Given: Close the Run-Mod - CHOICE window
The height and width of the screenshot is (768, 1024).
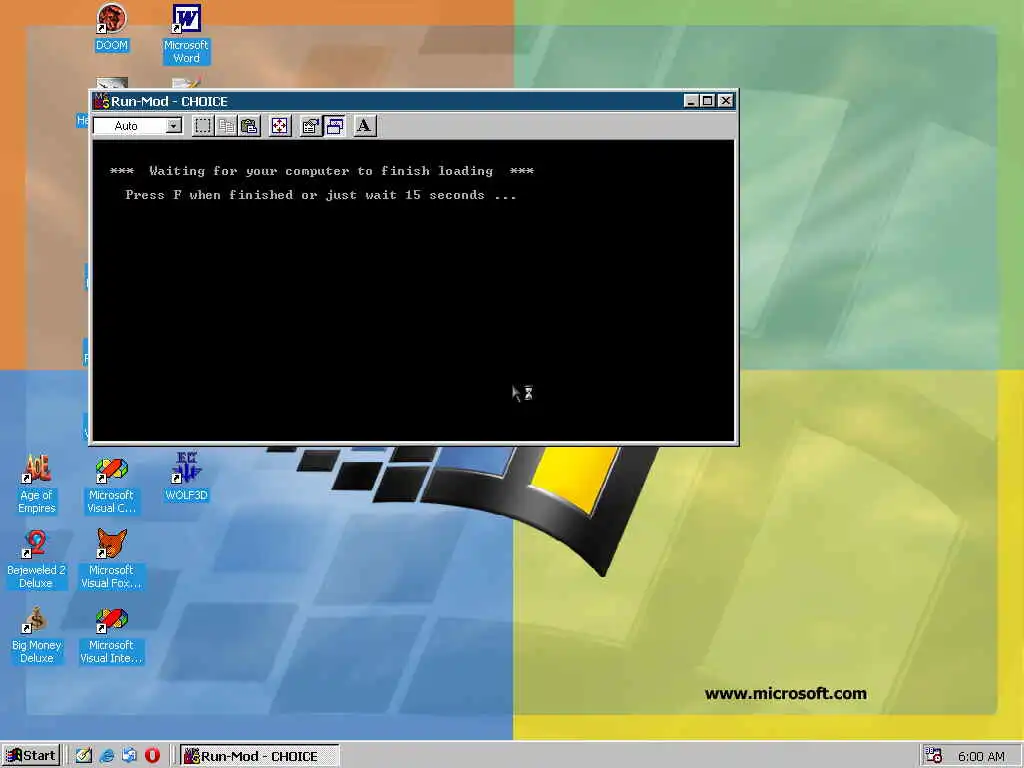Looking at the screenshot, I should point(726,101).
